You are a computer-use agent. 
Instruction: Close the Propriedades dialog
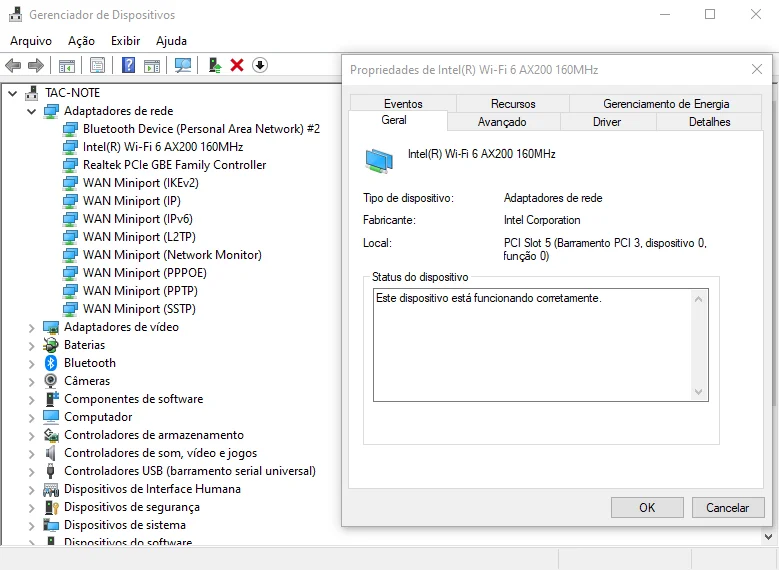(757, 69)
